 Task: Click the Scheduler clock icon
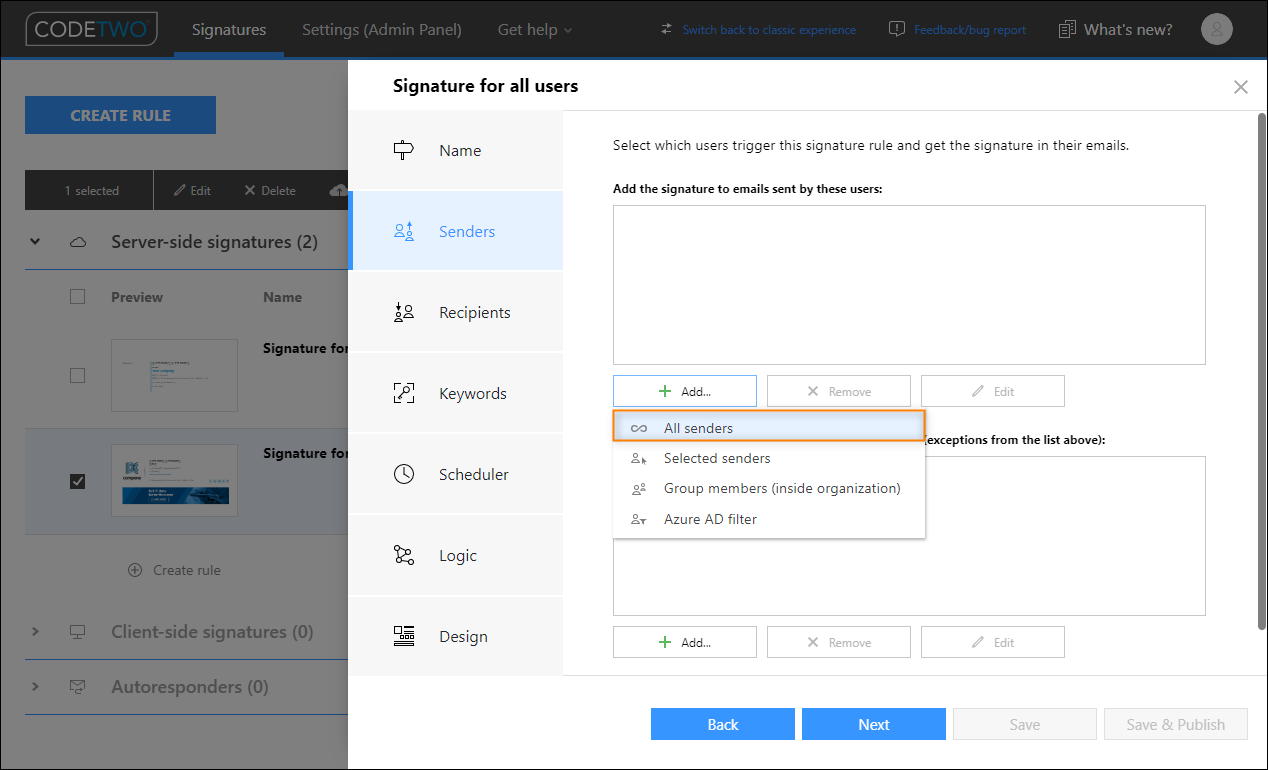pos(404,475)
